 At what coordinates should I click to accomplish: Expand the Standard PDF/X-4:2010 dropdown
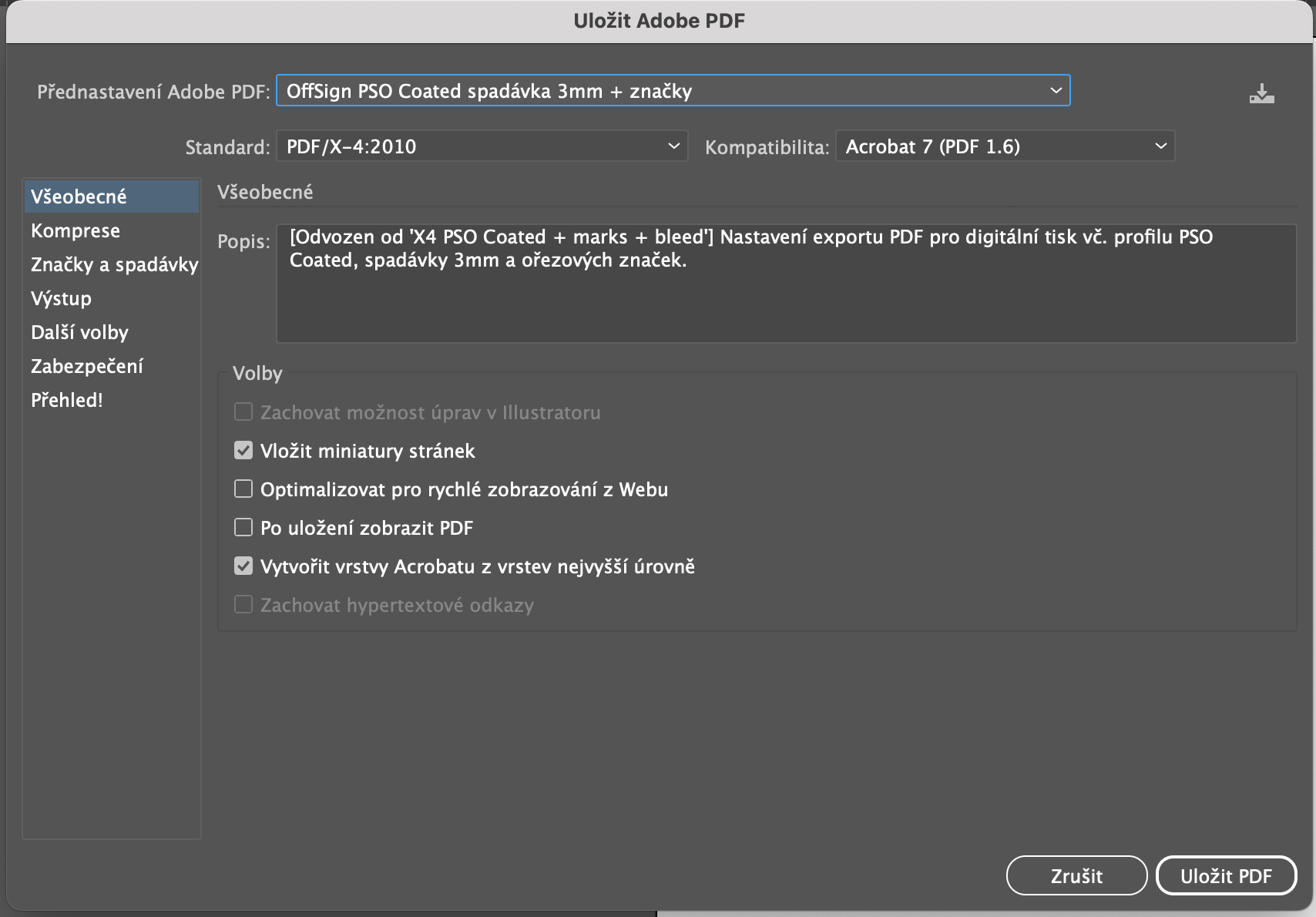point(482,146)
